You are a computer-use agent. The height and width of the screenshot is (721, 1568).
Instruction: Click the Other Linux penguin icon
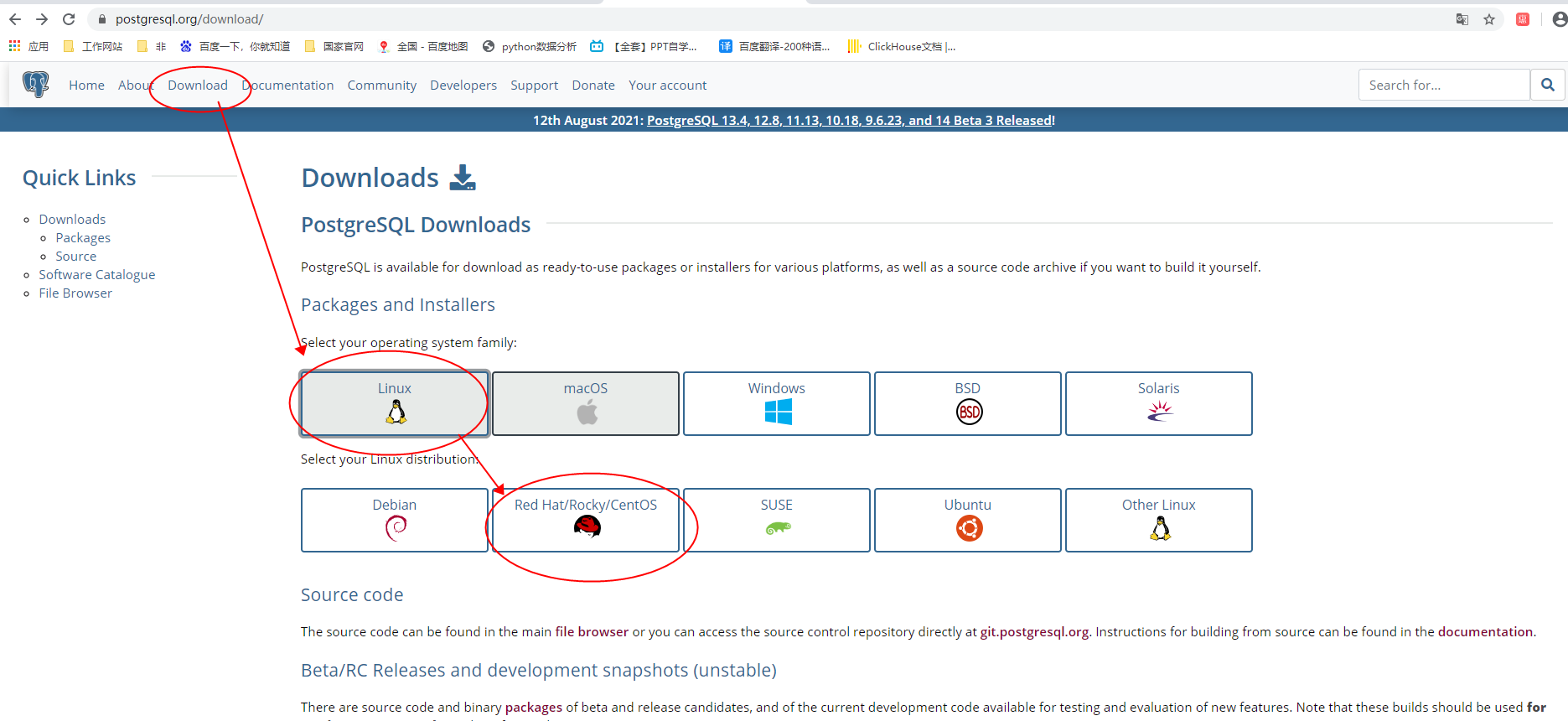(x=1160, y=528)
